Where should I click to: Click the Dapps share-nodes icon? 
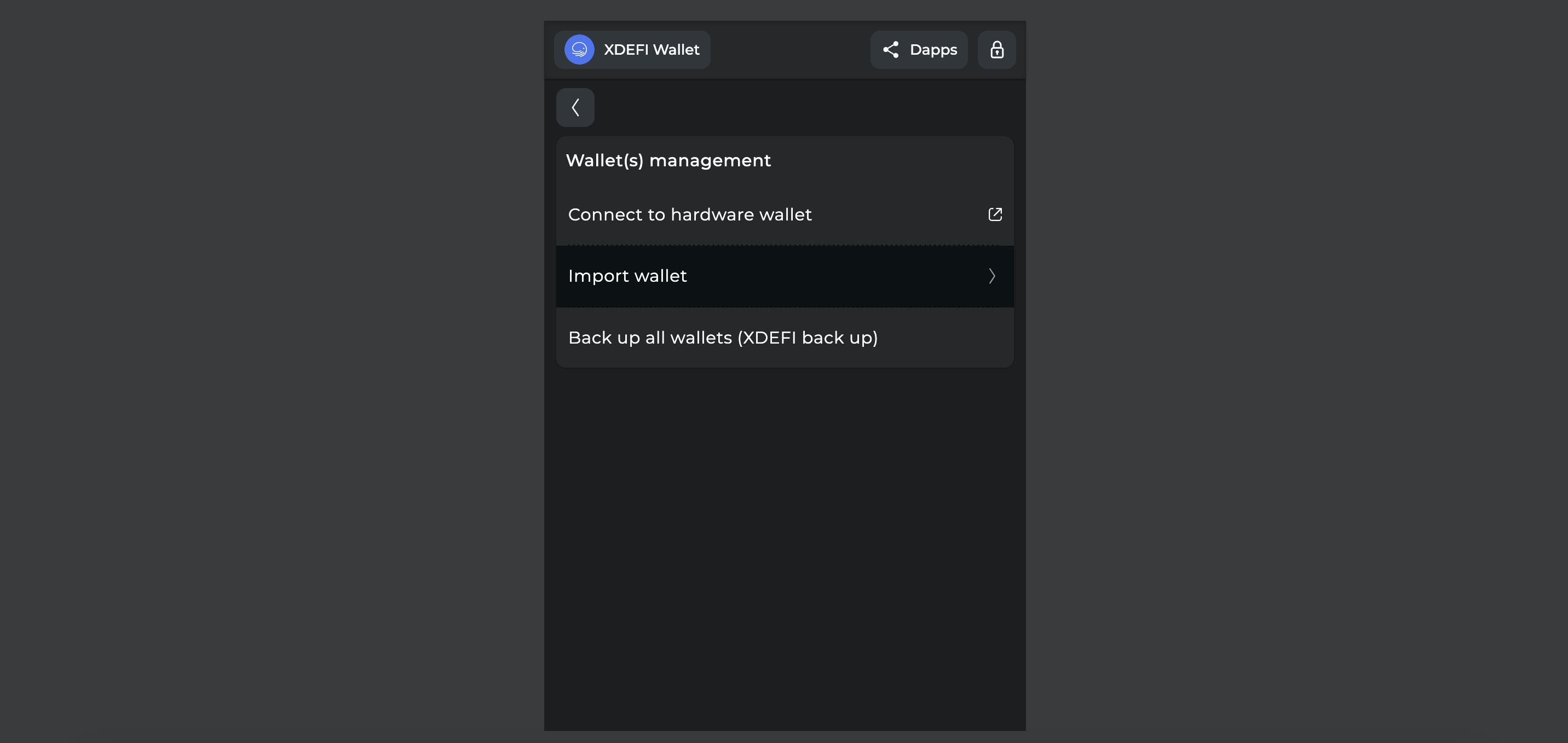891,49
